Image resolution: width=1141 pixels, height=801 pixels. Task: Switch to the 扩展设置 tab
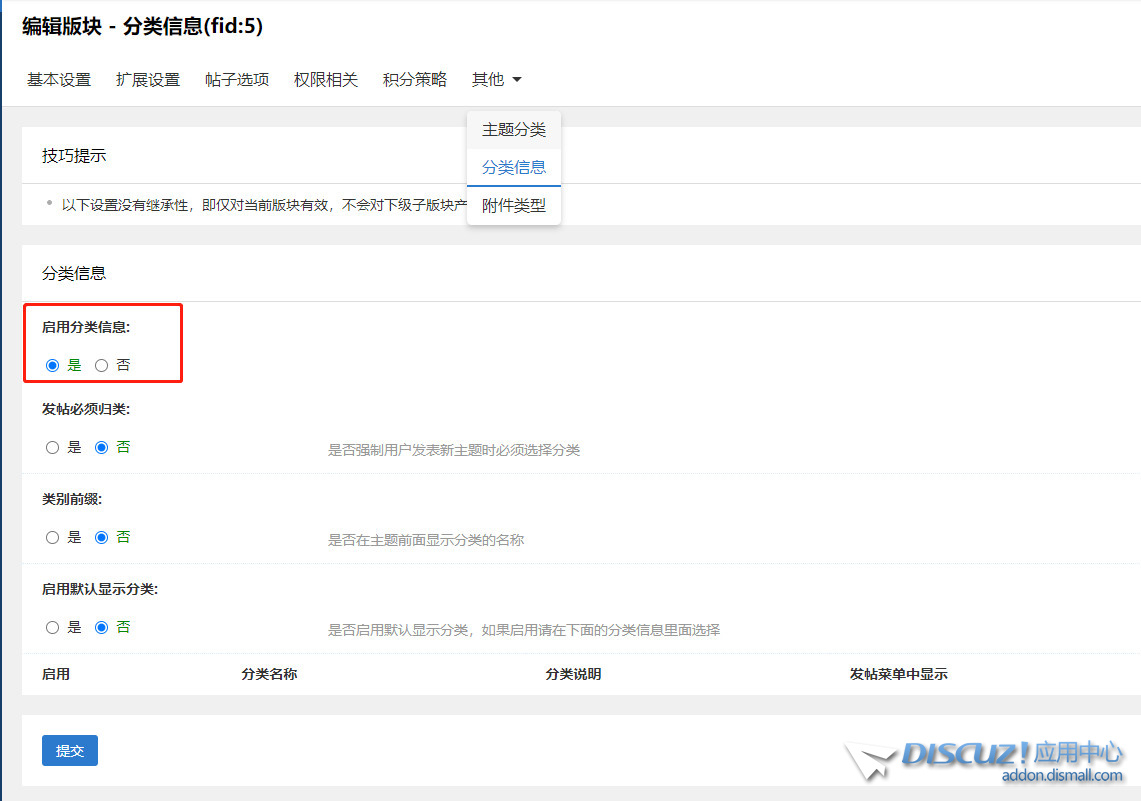point(148,79)
